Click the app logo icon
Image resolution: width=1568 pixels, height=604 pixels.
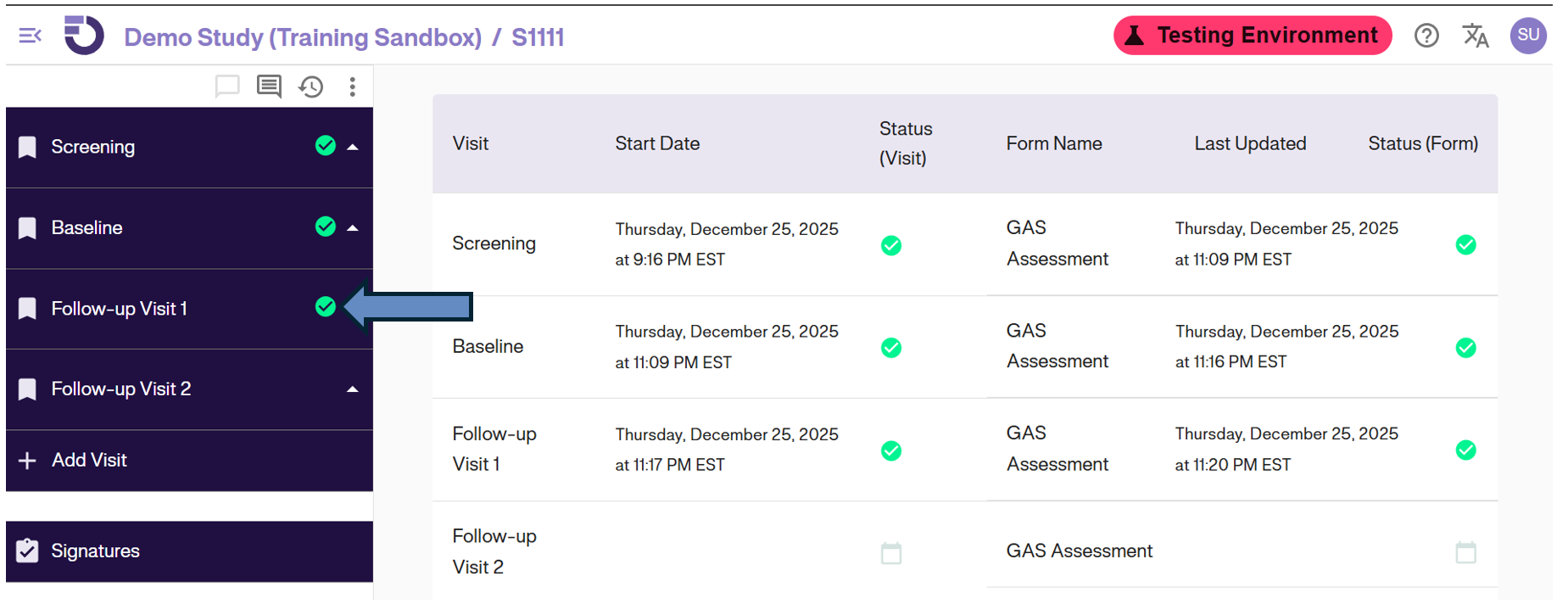click(84, 36)
